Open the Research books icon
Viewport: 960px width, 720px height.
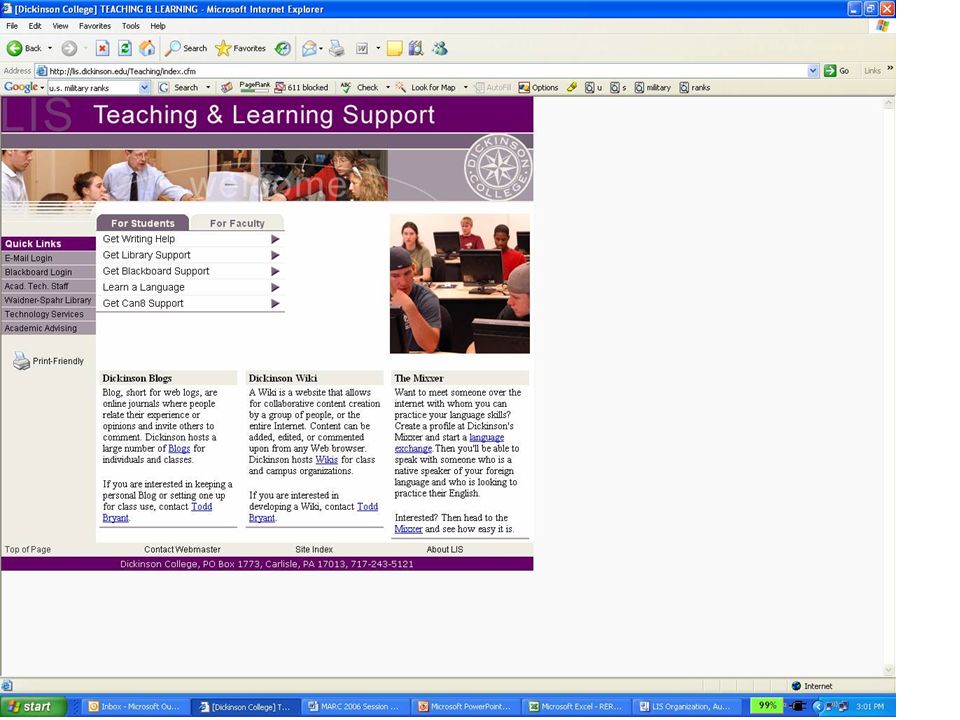(416, 48)
